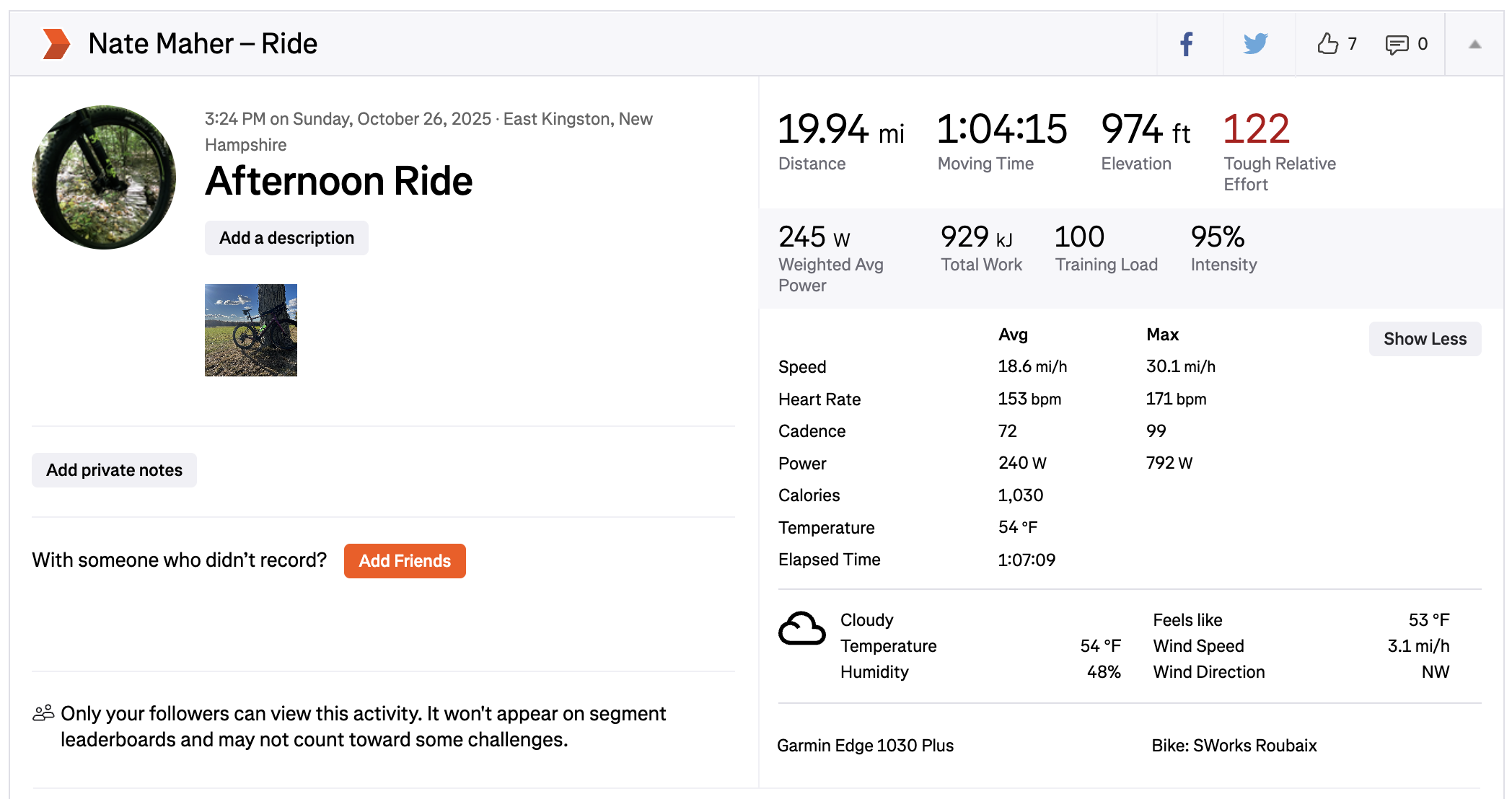Click Add a description button
The width and height of the screenshot is (1512, 799).
tap(286, 238)
